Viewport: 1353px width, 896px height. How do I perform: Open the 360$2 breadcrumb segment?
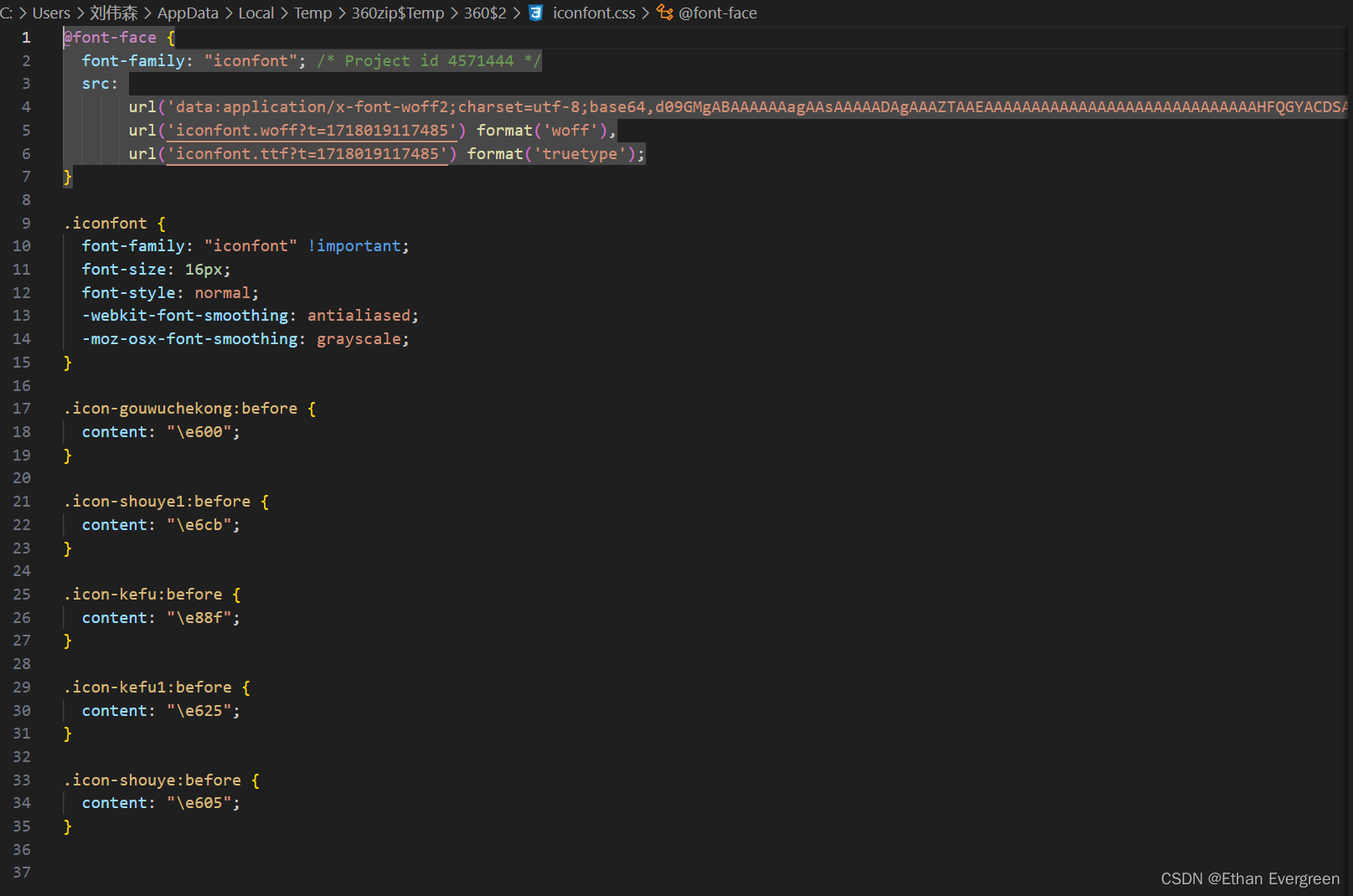tap(485, 13)
